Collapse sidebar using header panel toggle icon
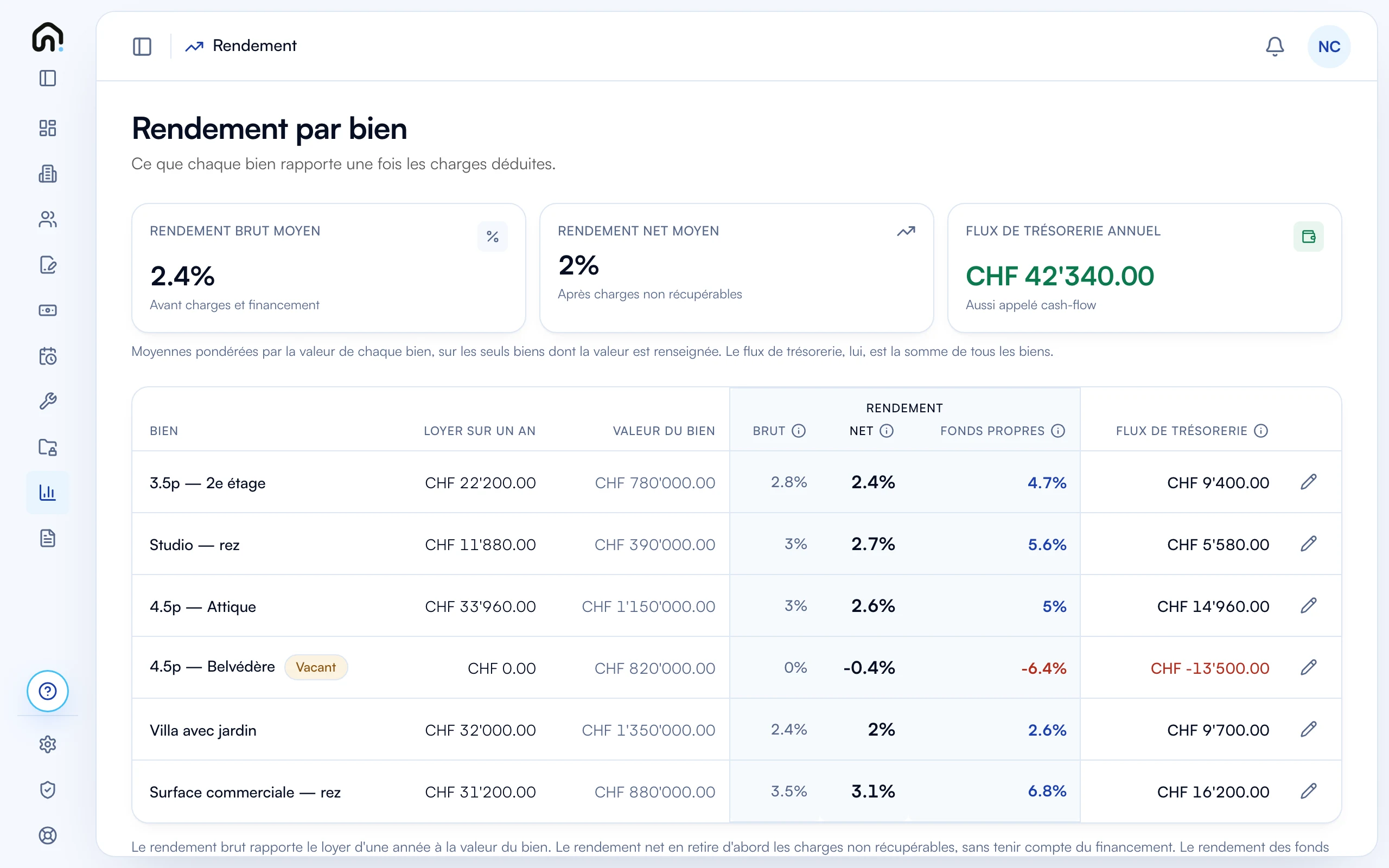1389x868 pixels. [x=142, y=46]
